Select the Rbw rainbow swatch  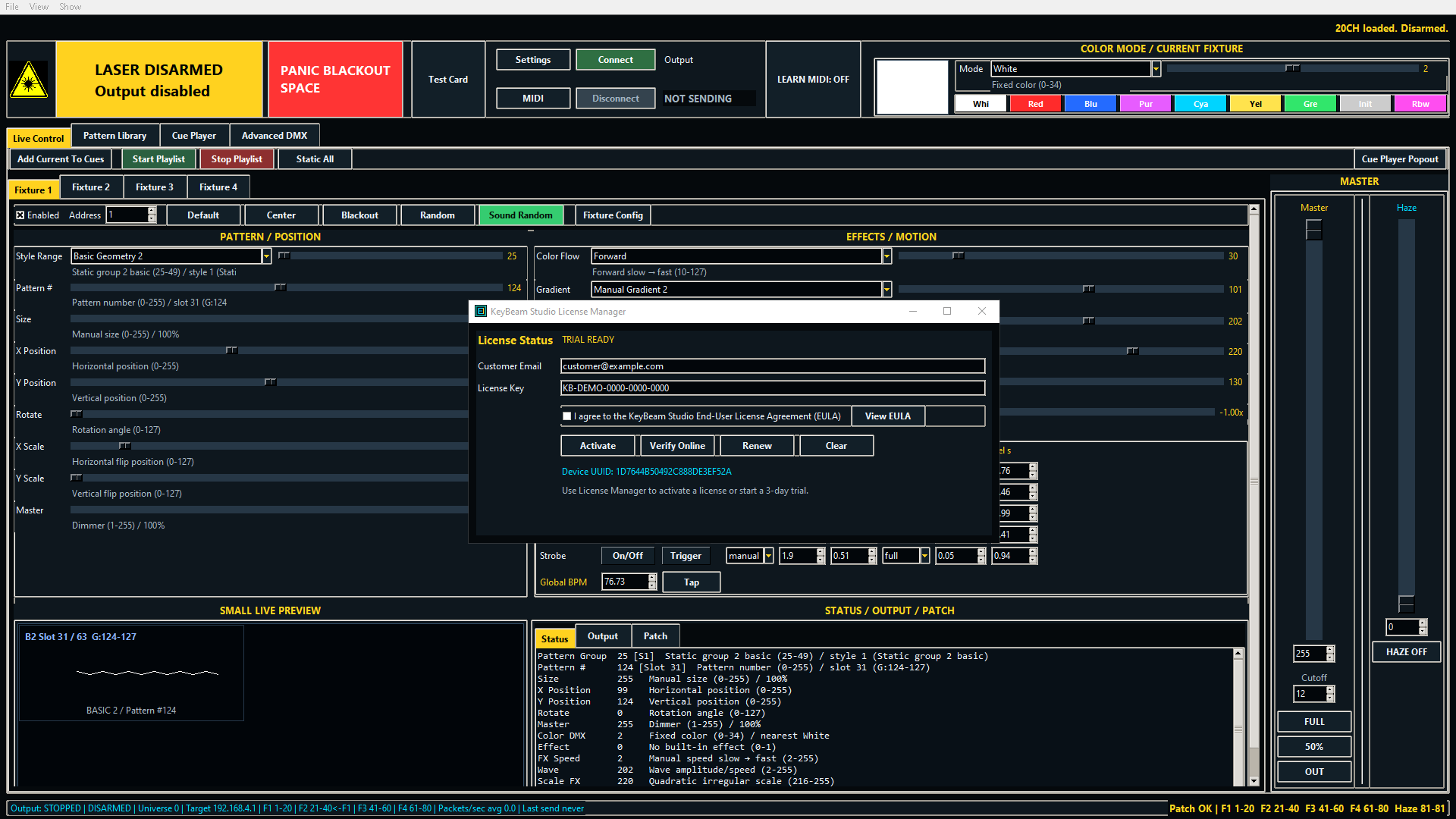pyautogui.click(x=1420, y=104)
